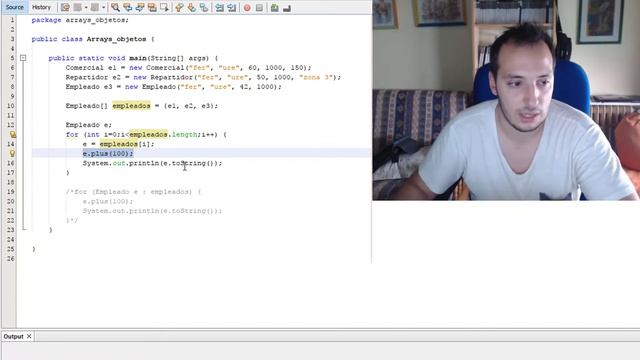Click 'System.out.println' on line 16
The height and width of the screenshot is (360, 640).
tap(121, 163)
